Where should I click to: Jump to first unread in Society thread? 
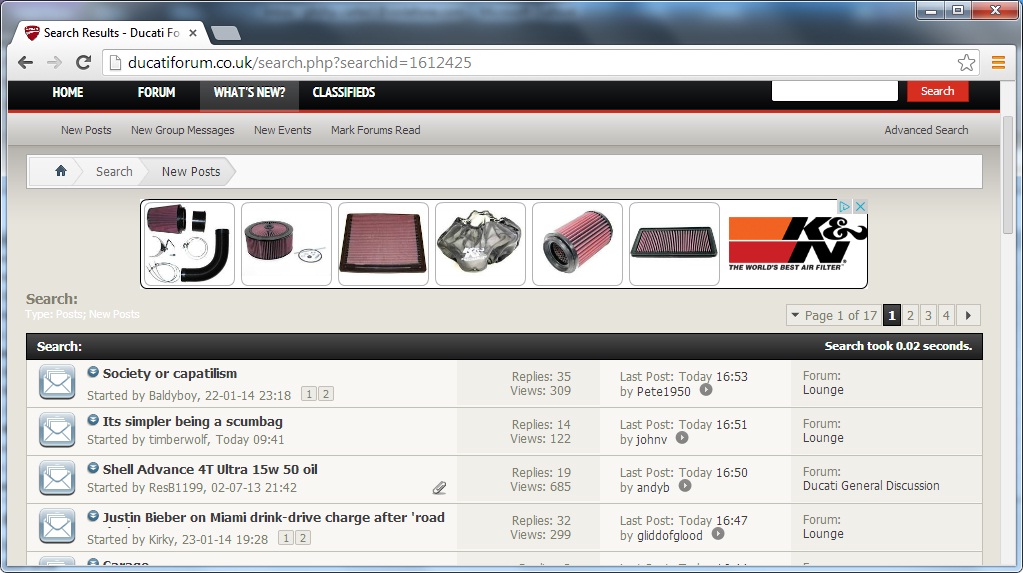93,373
